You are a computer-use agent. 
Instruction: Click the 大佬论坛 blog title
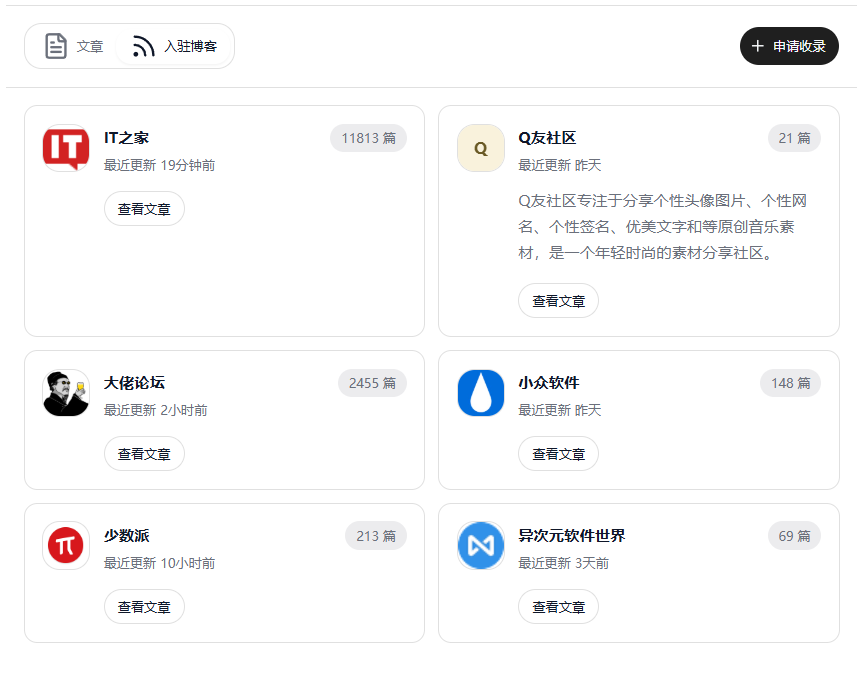point(135,383)
